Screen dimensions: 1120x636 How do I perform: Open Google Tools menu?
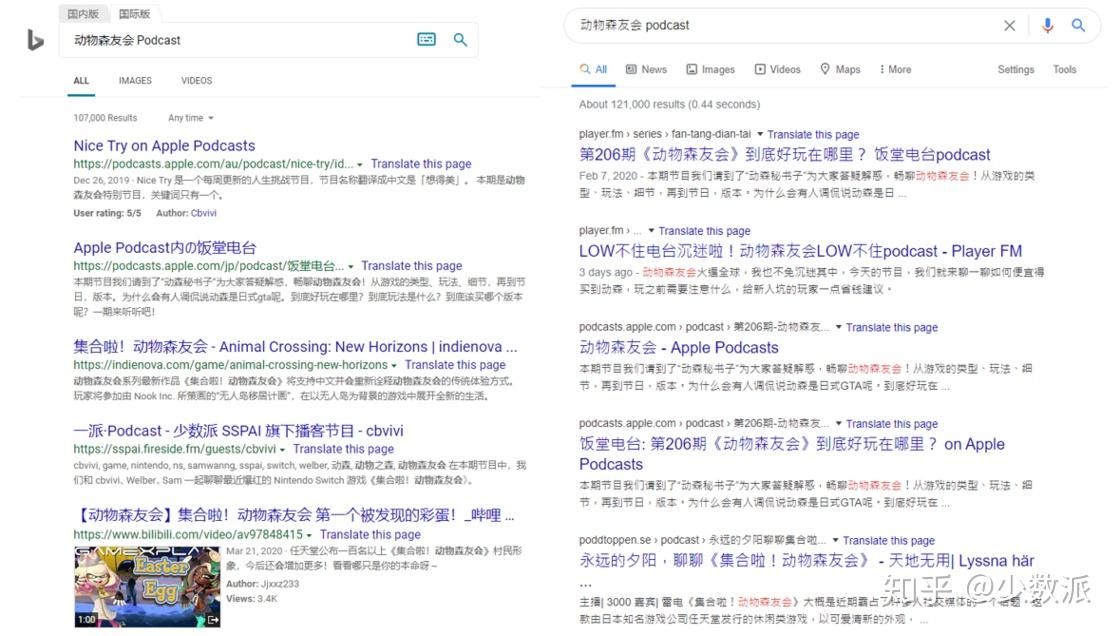(x=1064, y=69)
